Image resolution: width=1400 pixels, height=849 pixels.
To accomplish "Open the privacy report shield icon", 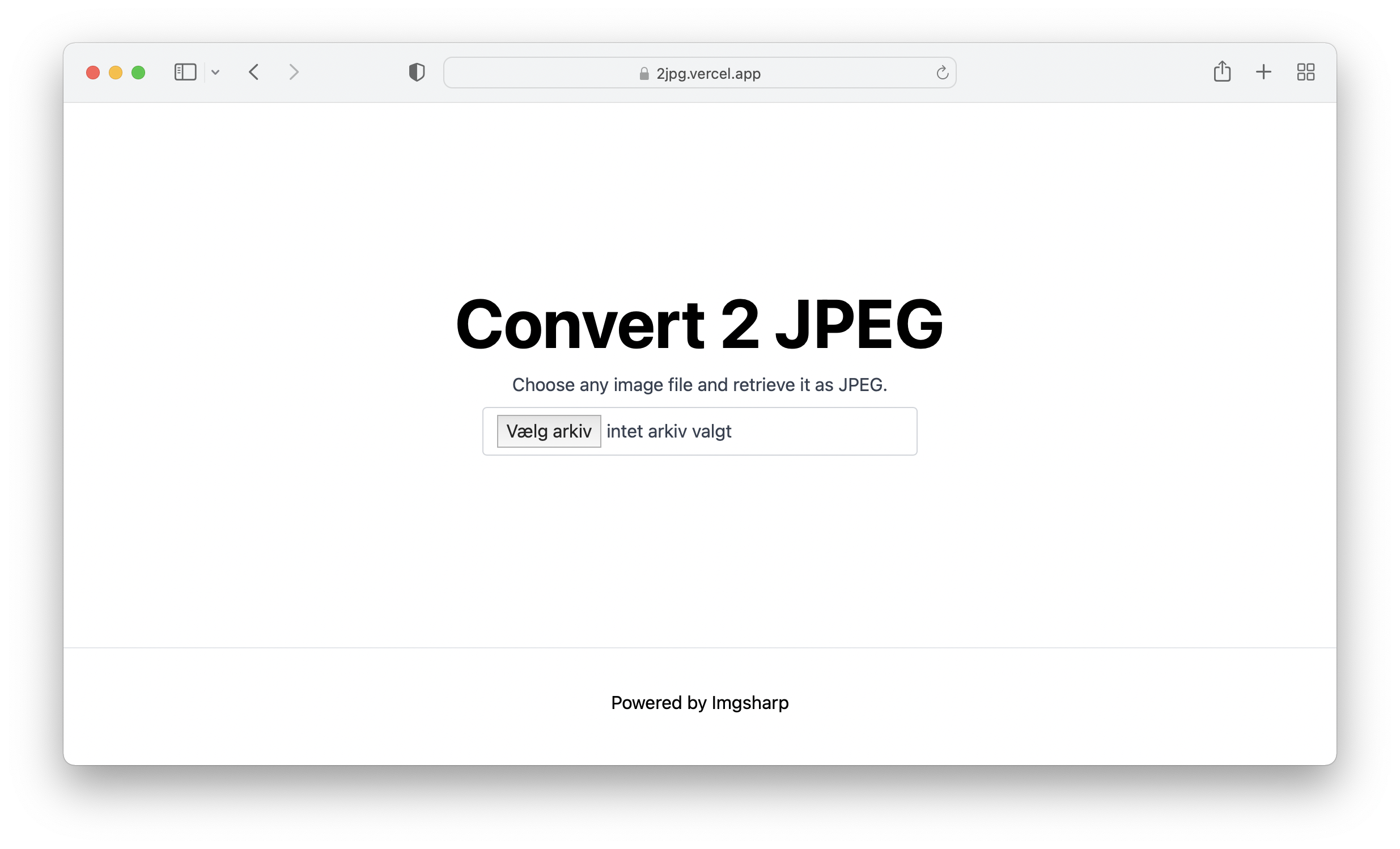I will point(417,72).
